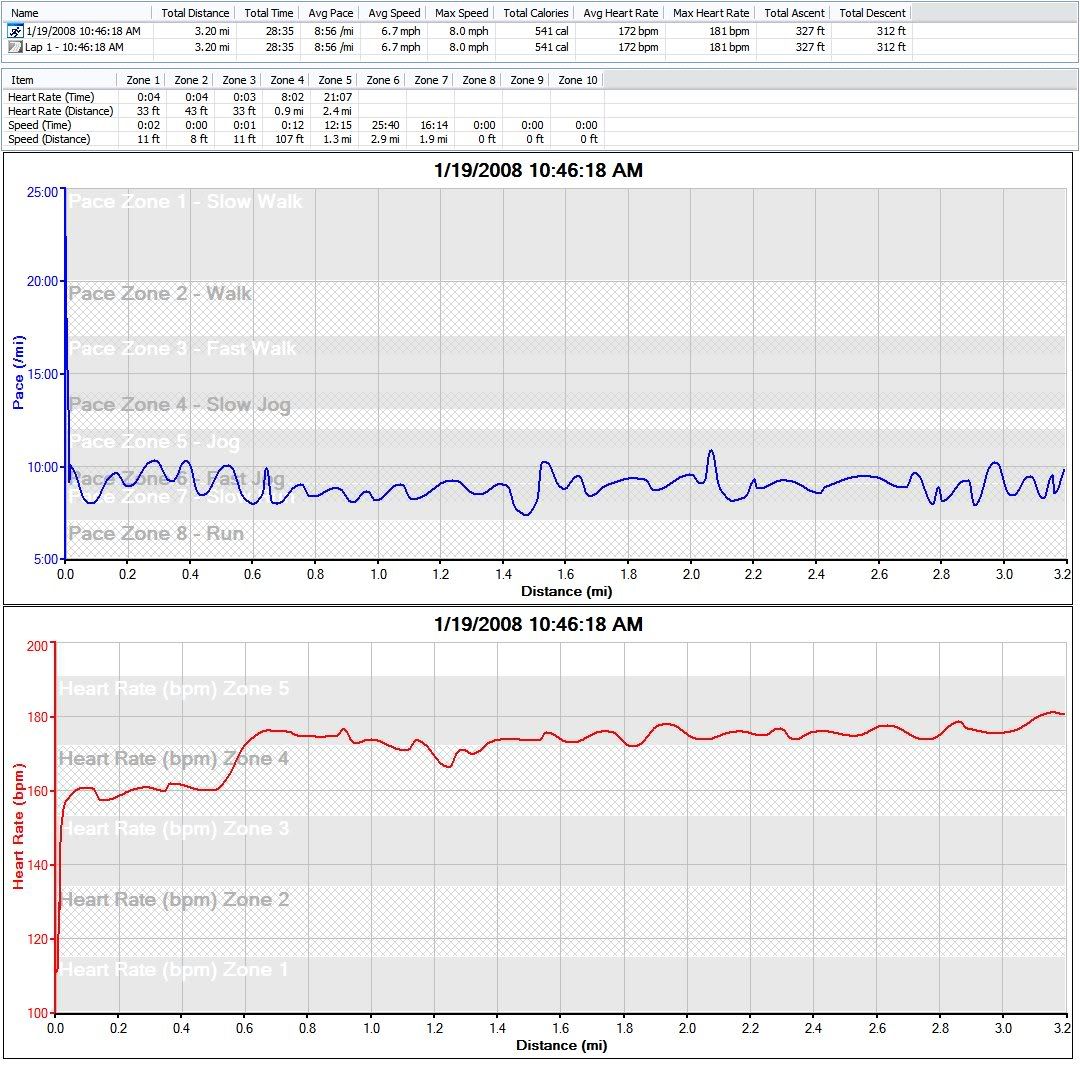Click the Max Heart Rate column header
The width and height of the screenshot is (1080, 1068).
click(711, 13)
